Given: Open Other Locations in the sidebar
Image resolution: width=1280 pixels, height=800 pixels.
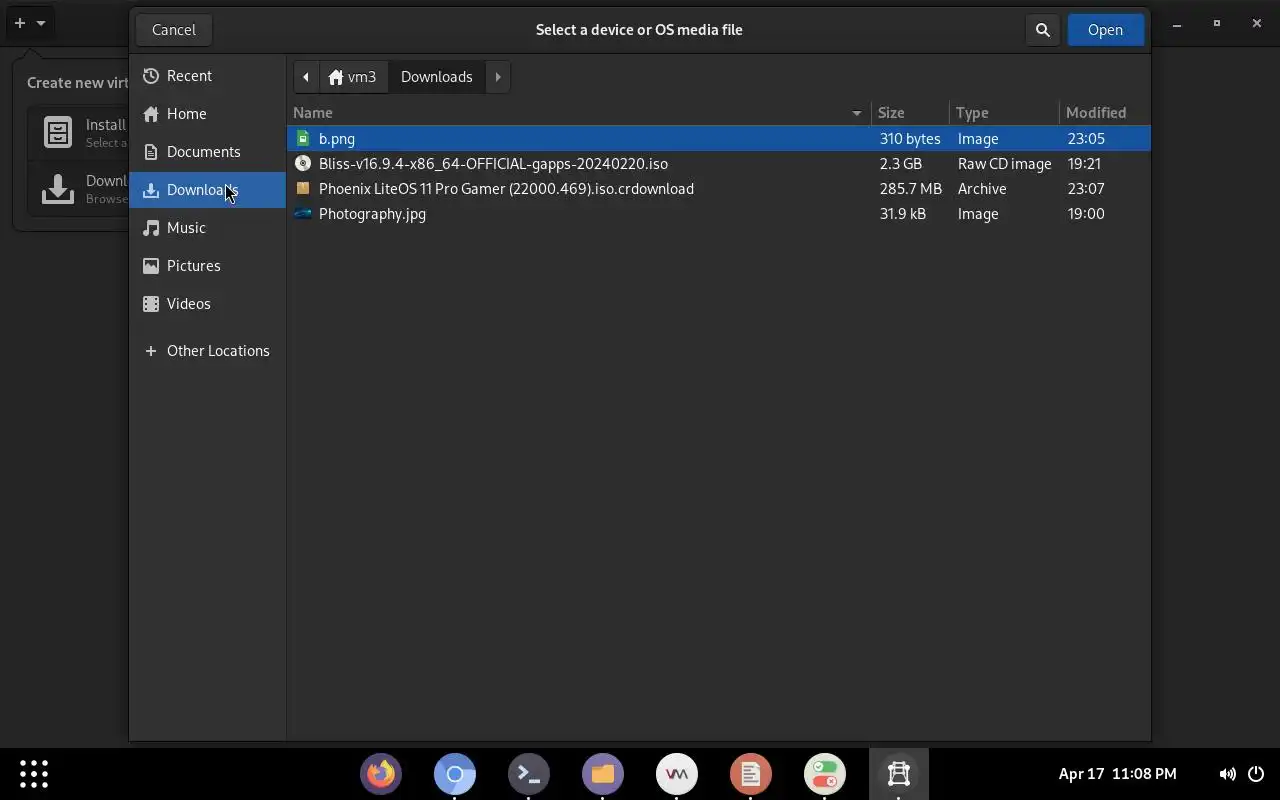Looking at the screenshot, I should click(208, 351).
